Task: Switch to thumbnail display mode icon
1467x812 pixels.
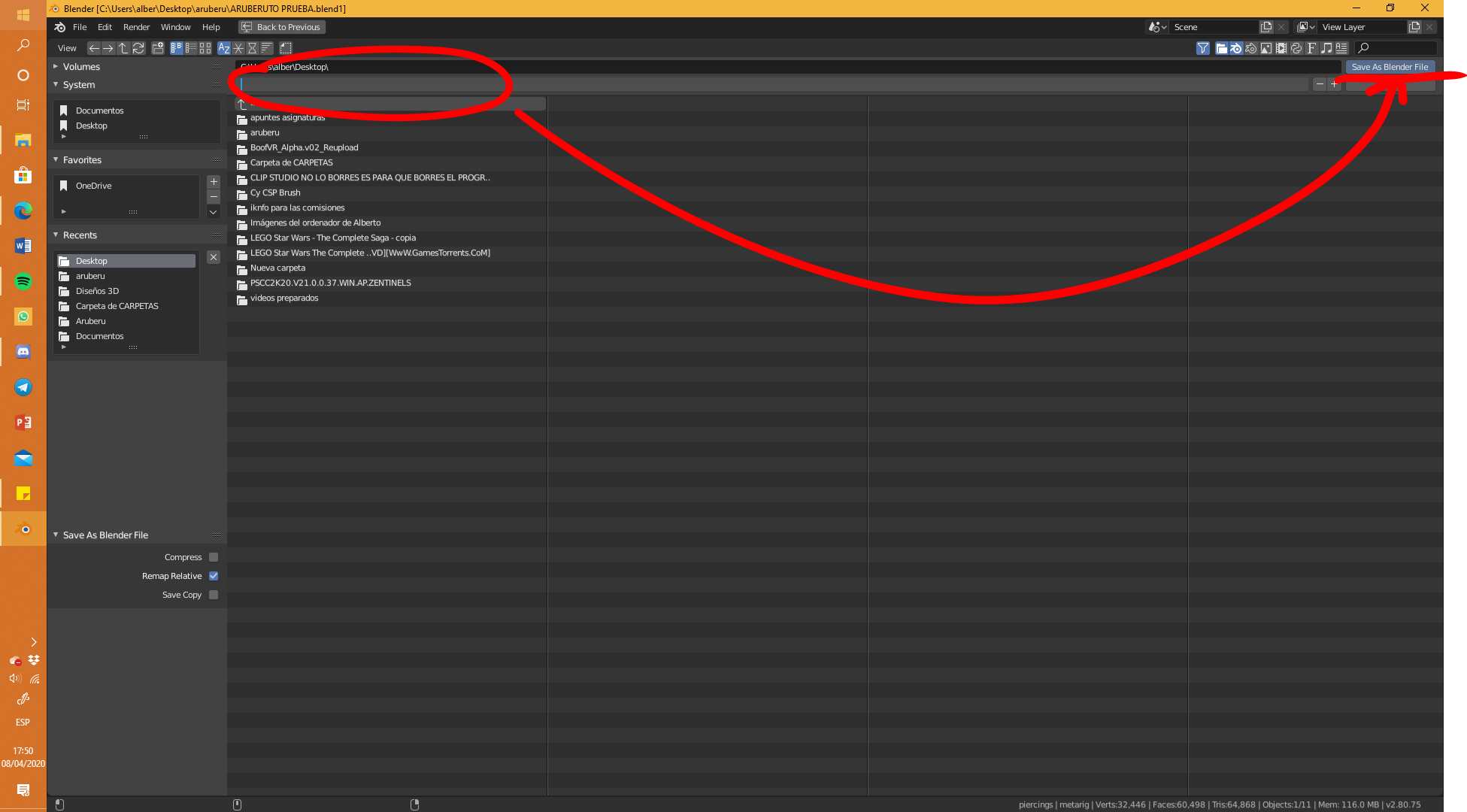Action: pyautogui.click(x=205, y=48)
